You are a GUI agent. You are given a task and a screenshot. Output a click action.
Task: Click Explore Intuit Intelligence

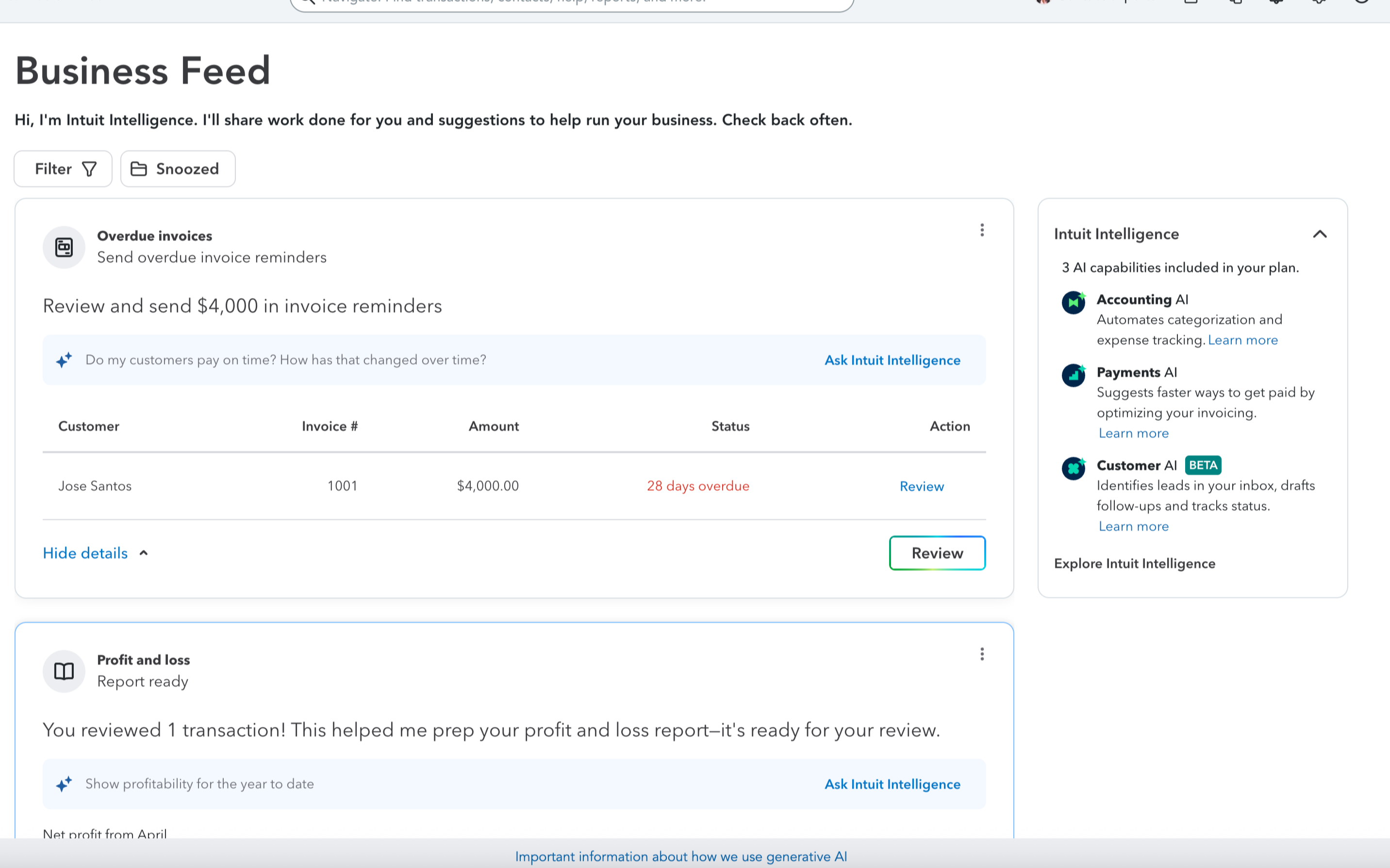(1135, 564)
